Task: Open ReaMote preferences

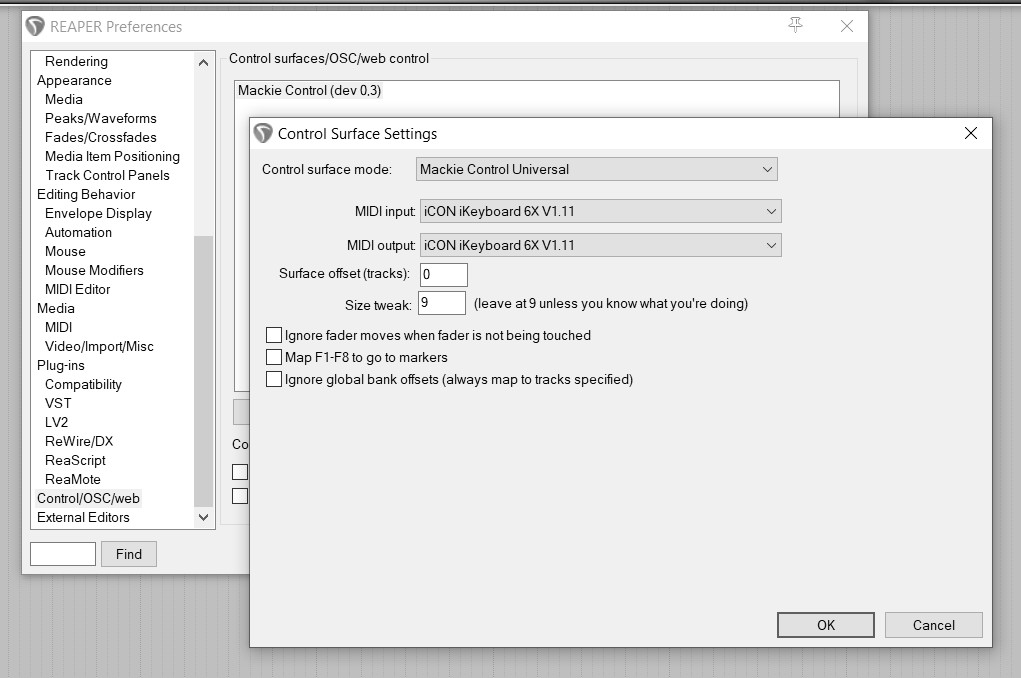Action: [73, 479]
